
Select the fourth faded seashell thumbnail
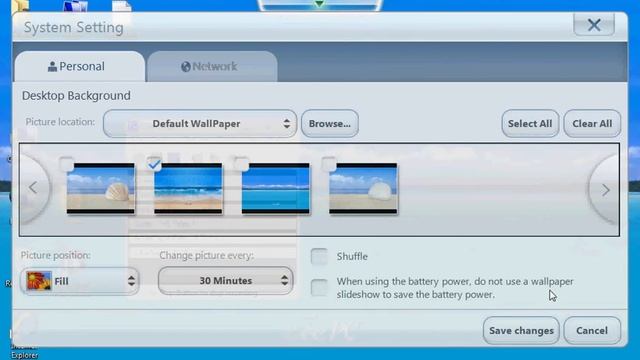pos(363,189)
